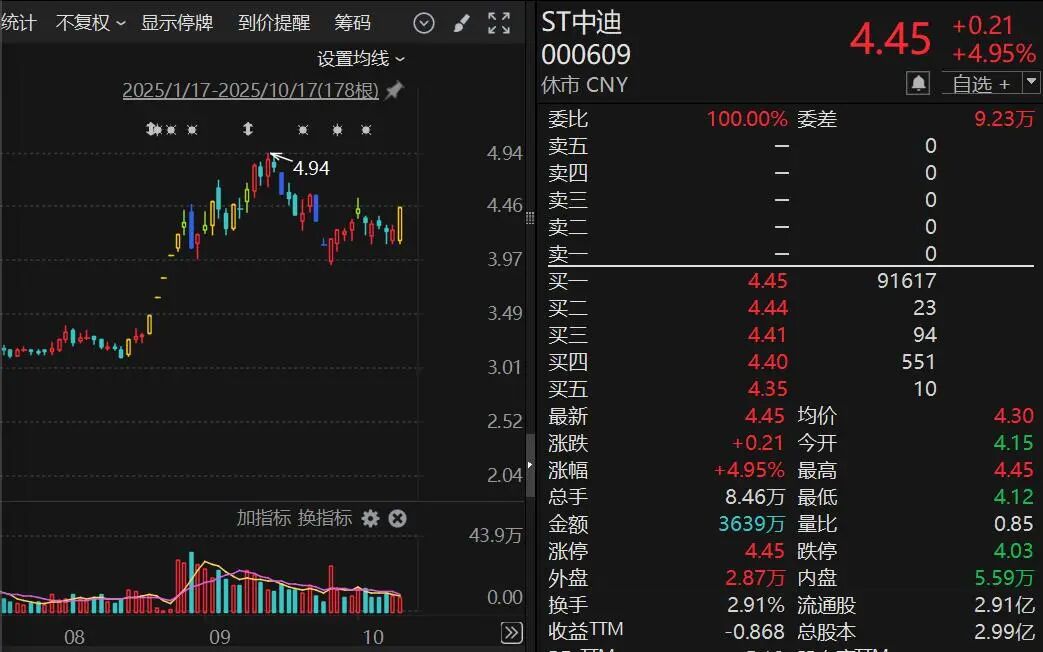Click the 换指标 change indicator button
The height and width of the screenshot is (652, 1043).
[325, 518]
